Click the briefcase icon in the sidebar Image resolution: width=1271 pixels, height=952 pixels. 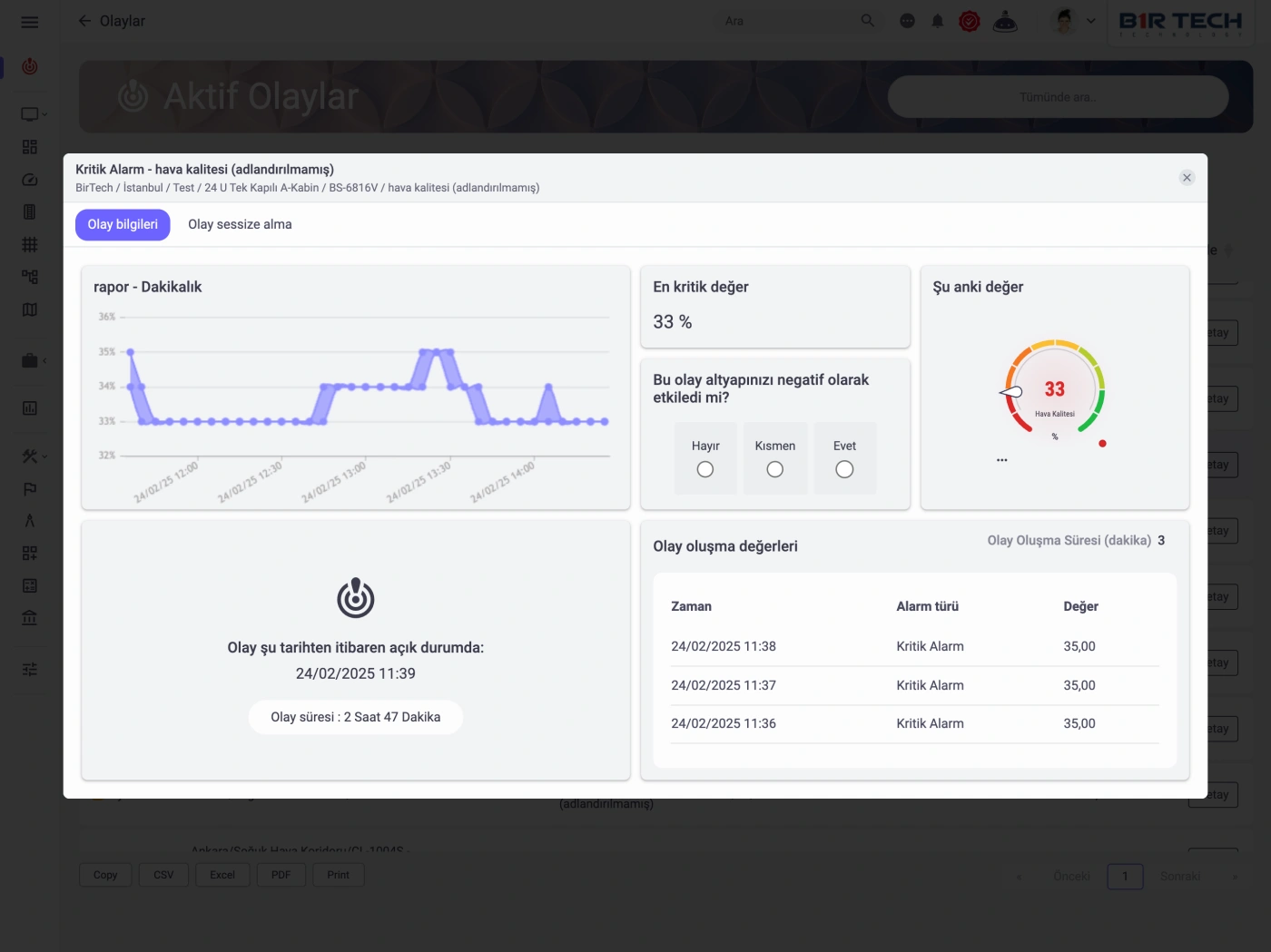[29, 360]
